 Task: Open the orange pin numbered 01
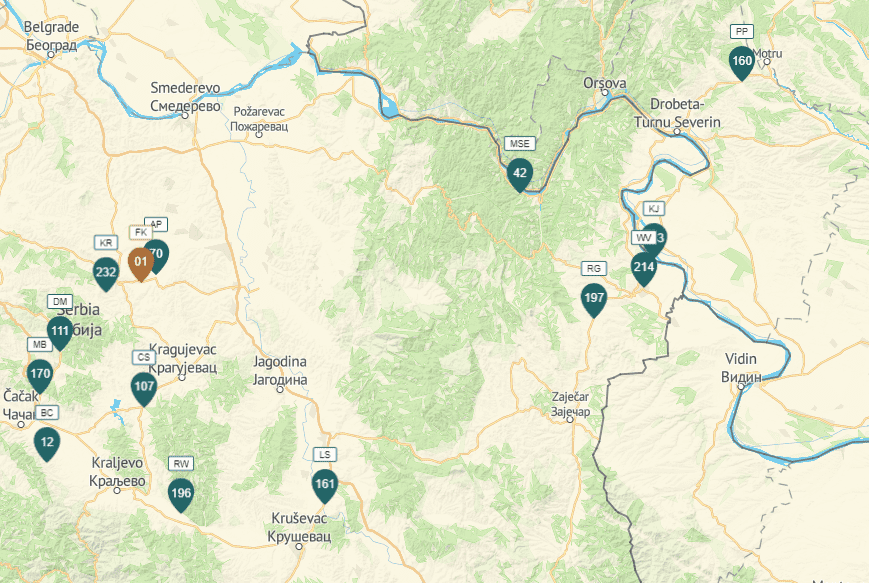pyautogui.click(x=141, y=264)
